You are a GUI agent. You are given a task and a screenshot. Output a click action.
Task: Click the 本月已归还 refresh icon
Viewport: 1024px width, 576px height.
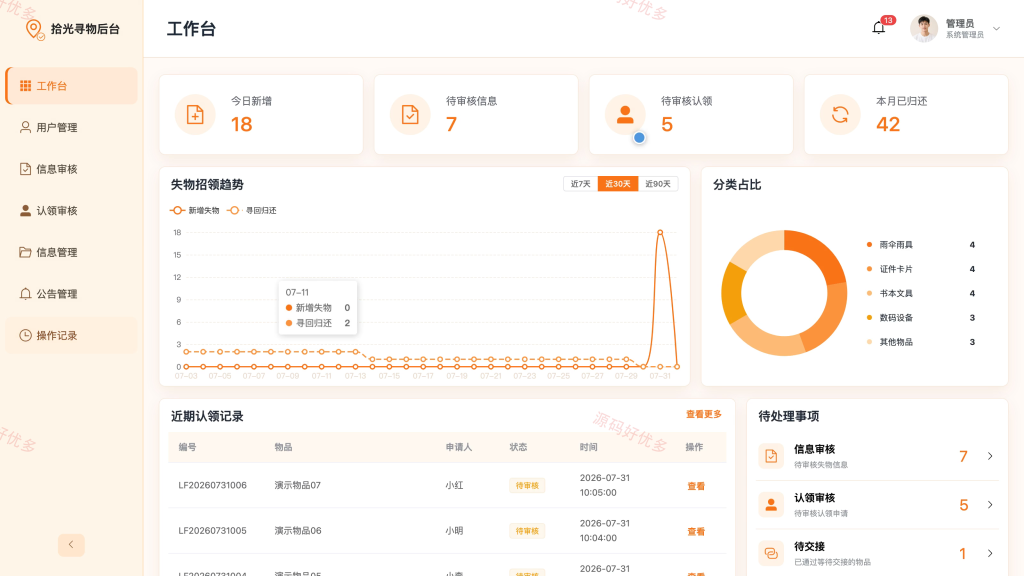[x=840, y=114]
